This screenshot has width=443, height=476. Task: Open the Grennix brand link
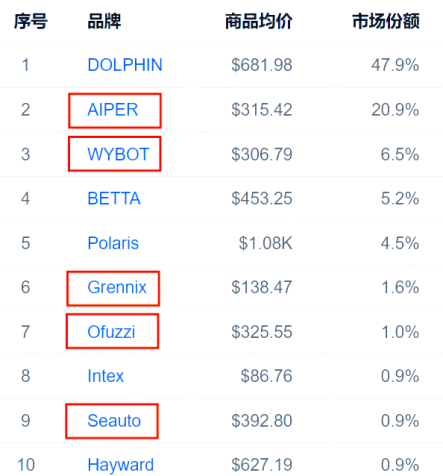pos(117,287)
